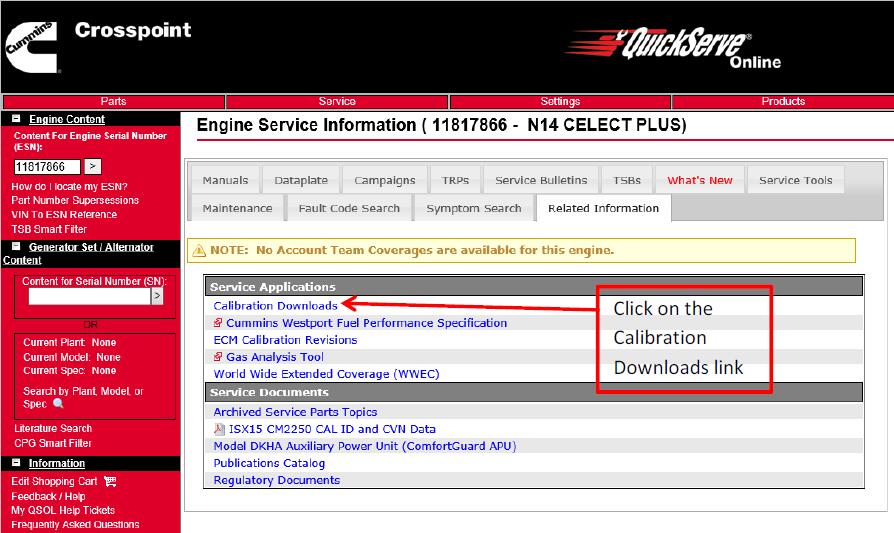Open My QSOL Help Tickets link
This screenshot has width=894, height=533.
coord(63,510)
